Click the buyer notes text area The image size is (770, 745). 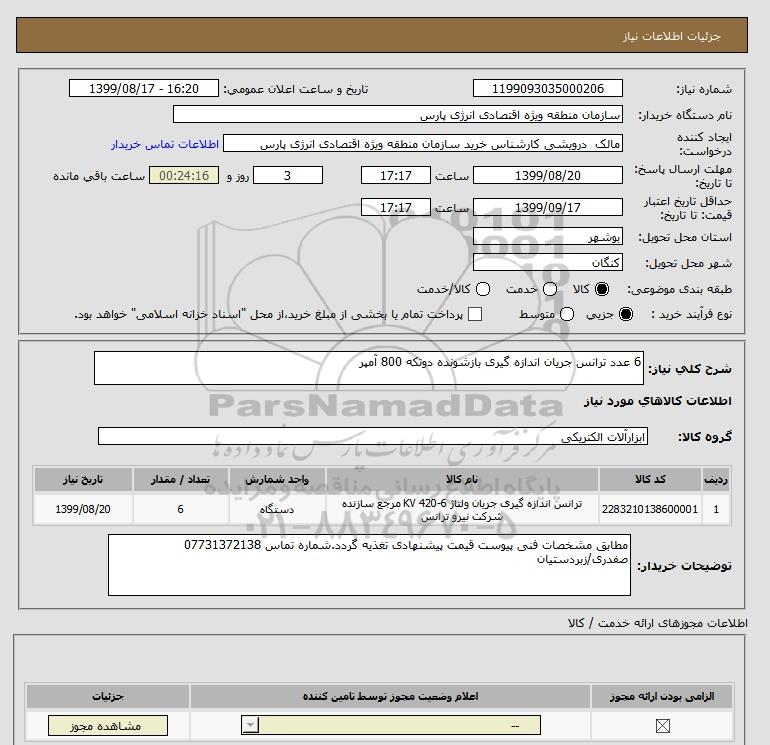click(369, 565)
